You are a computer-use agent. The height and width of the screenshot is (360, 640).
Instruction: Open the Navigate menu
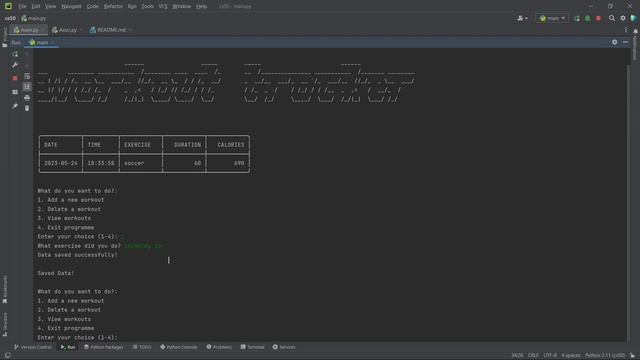coord(71,6)
